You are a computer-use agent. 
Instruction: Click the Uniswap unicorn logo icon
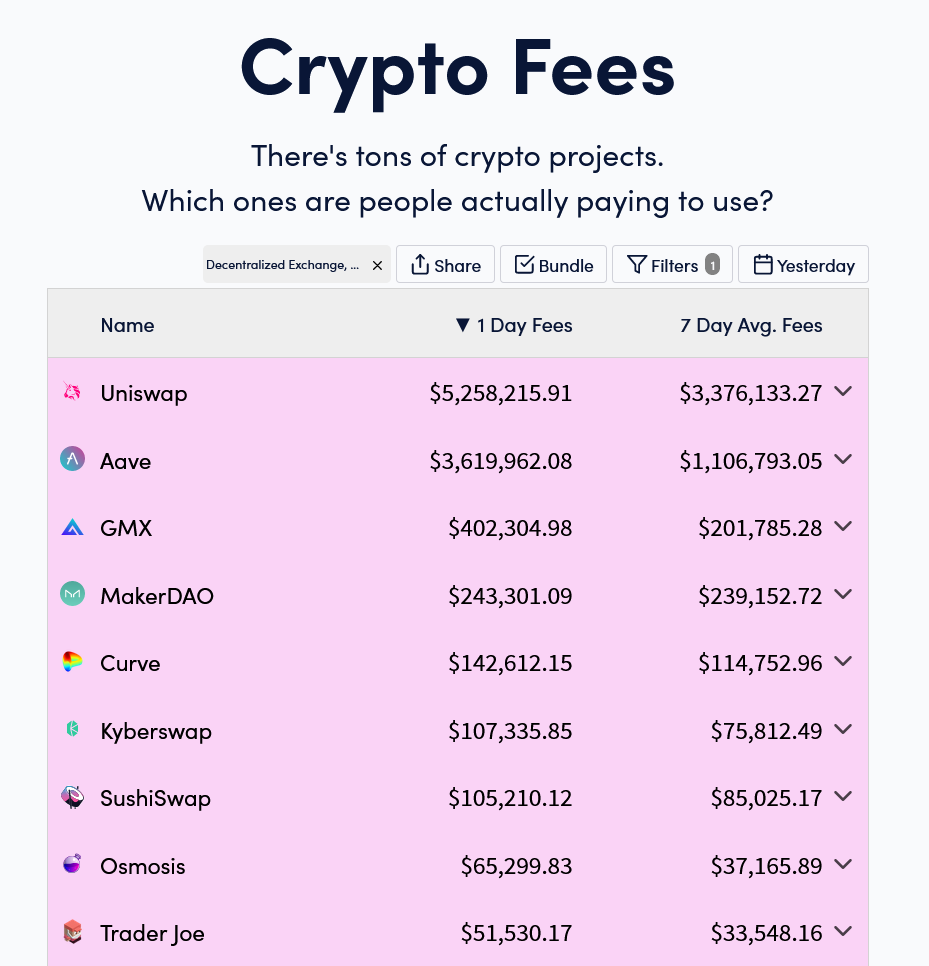tap(72, 392)
